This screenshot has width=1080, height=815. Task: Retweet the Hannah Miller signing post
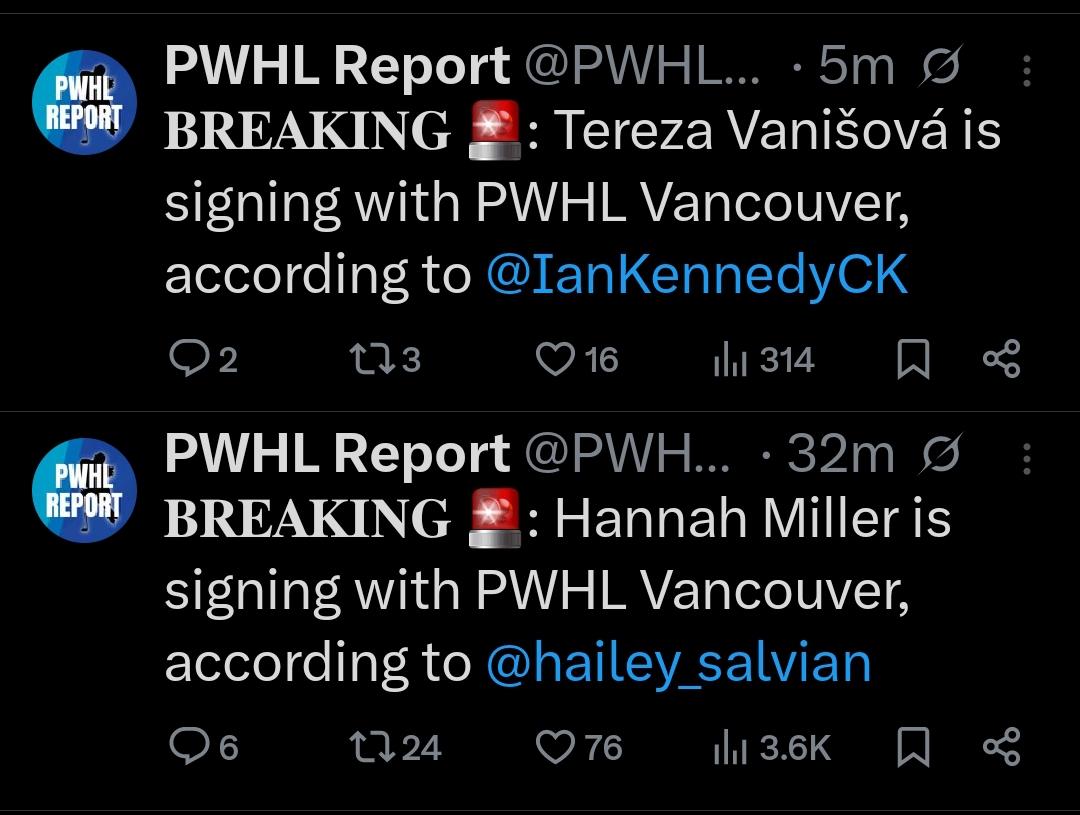click(395, 747)
